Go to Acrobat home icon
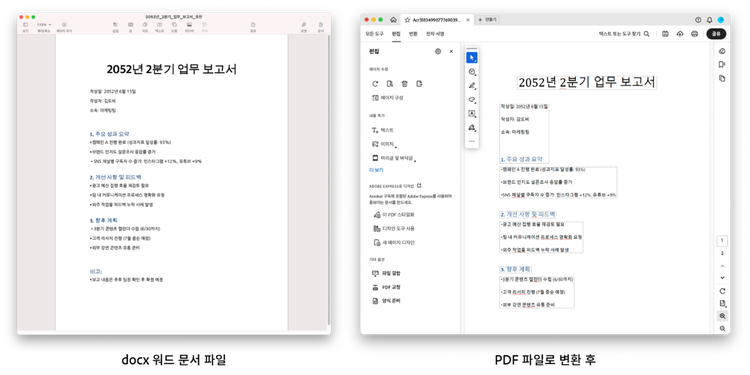This screenshot has width=750, height=375. pyautogui.click(x=393, y=20)
